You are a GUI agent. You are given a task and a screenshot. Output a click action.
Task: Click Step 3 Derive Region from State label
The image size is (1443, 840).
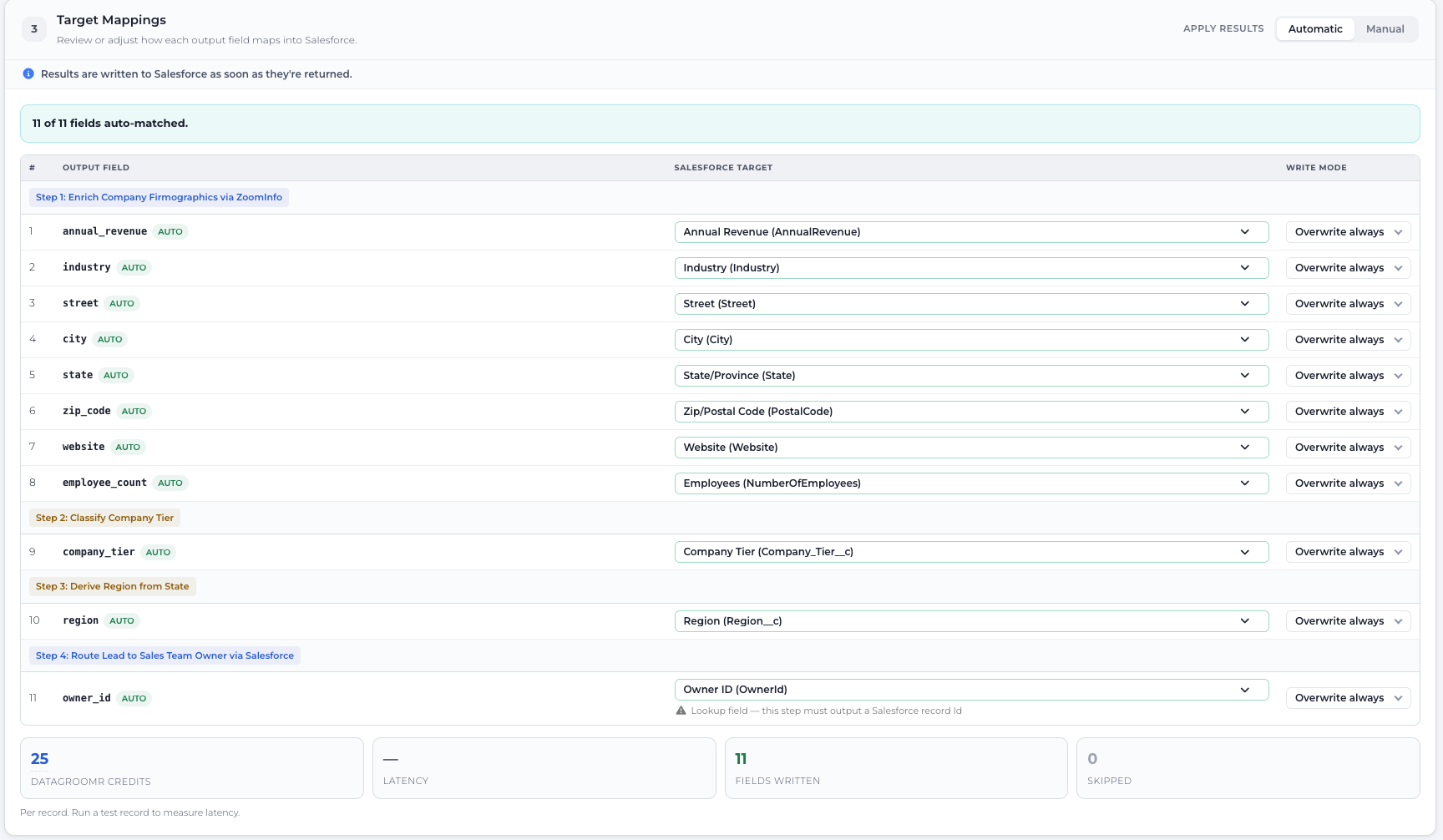tap(112, 587)
